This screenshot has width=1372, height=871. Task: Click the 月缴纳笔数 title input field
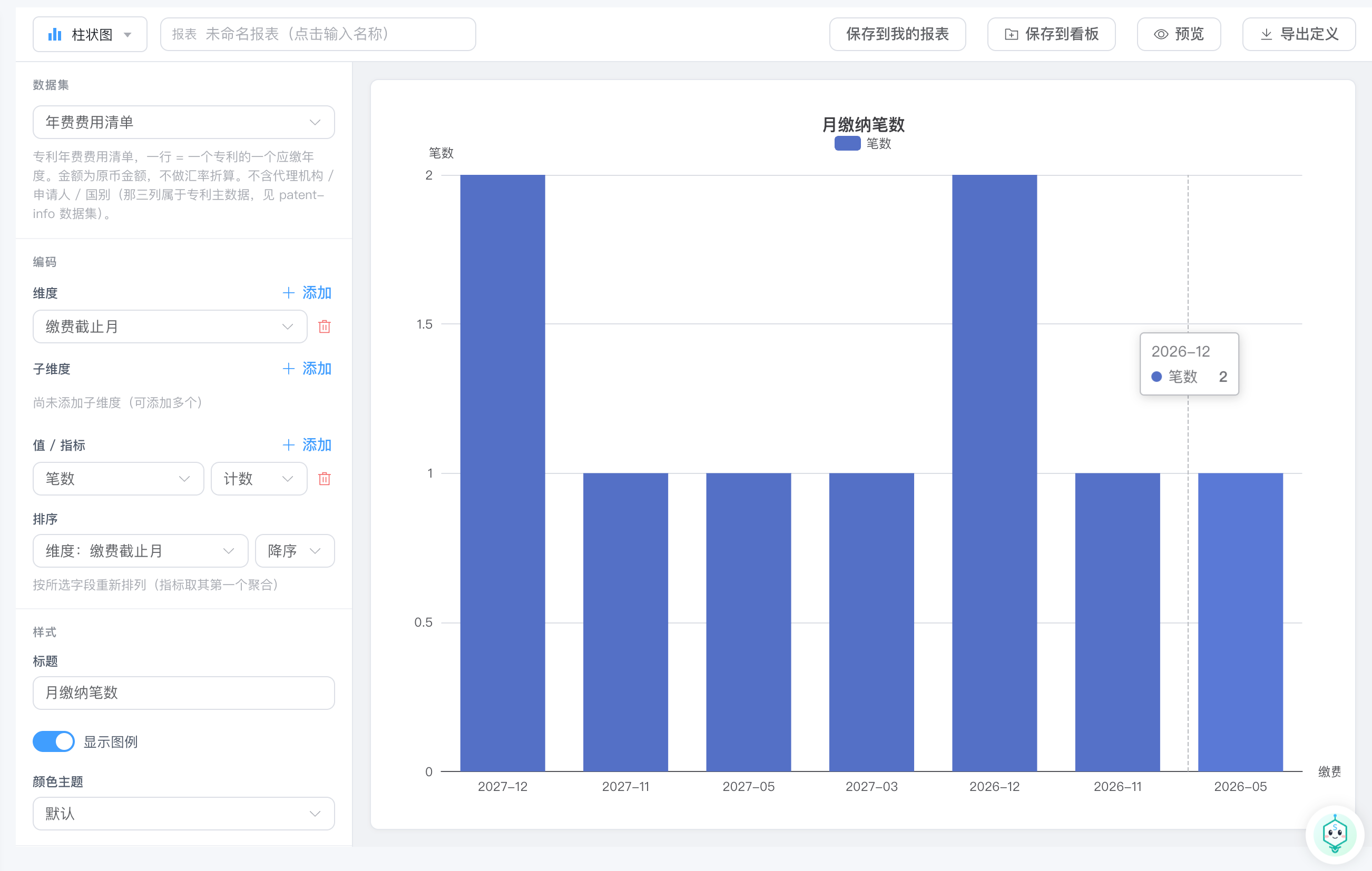[183, 692]
